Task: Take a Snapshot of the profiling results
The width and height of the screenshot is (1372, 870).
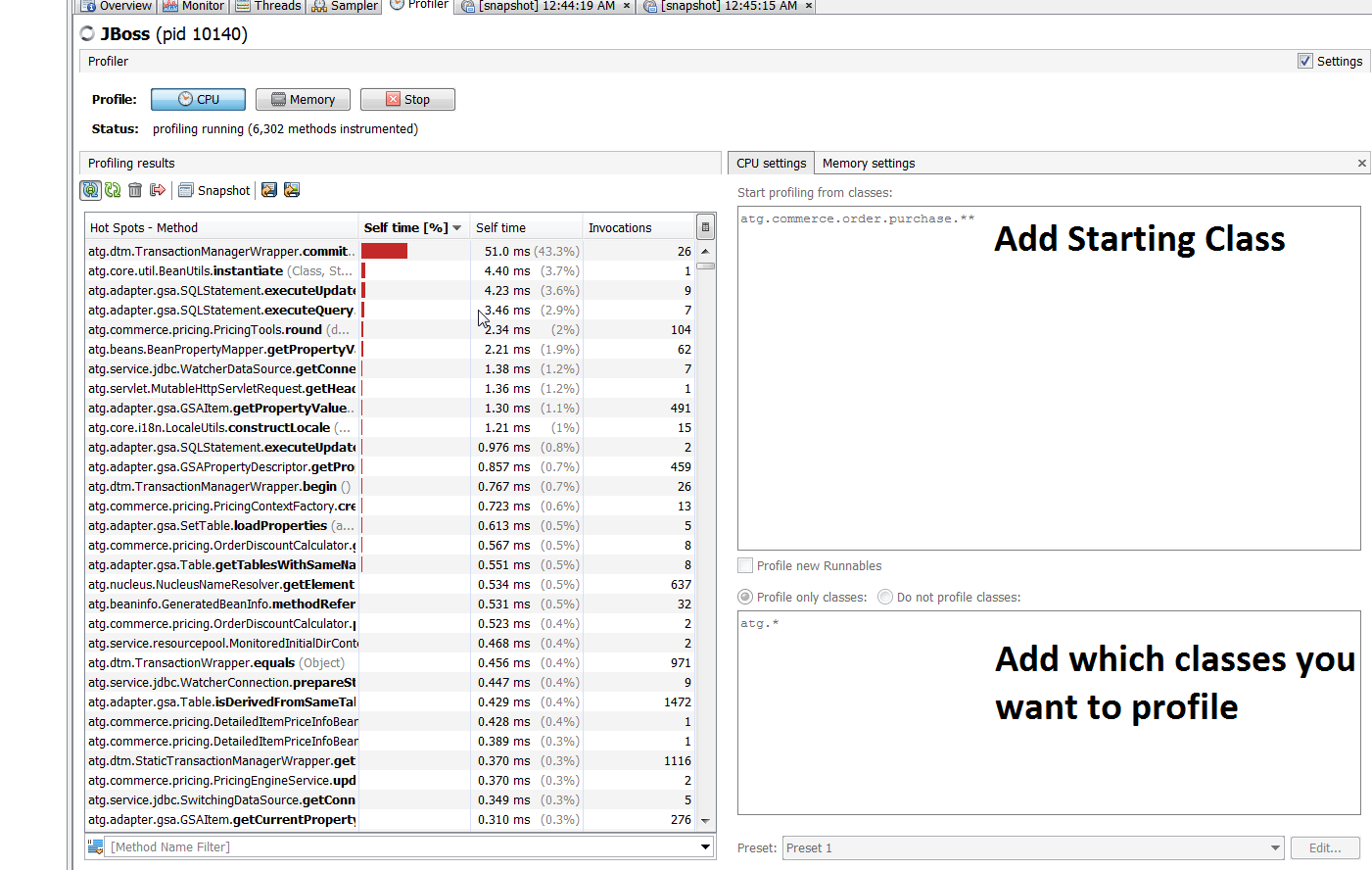Action: (x=214, y=190)
